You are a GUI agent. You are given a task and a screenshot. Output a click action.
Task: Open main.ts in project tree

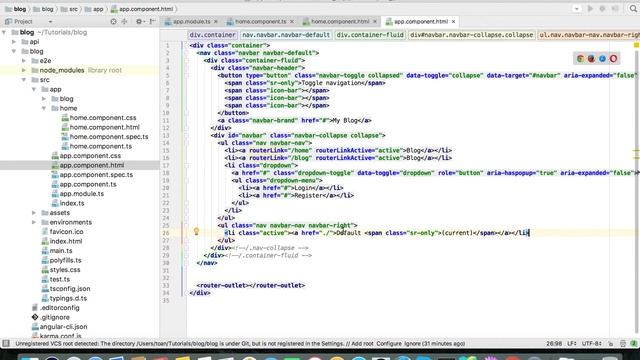[x=61, y=251]
